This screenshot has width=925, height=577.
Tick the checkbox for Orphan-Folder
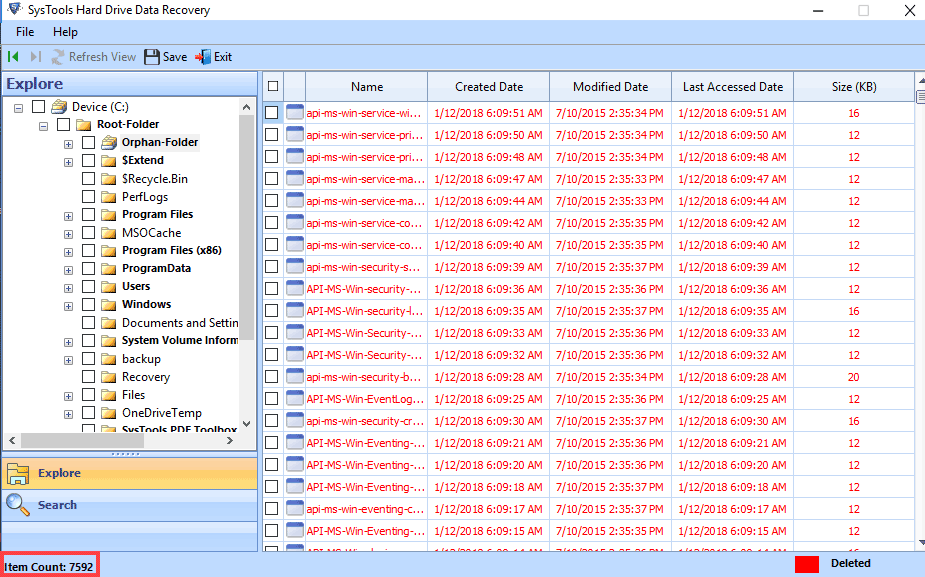coord(89,142)
